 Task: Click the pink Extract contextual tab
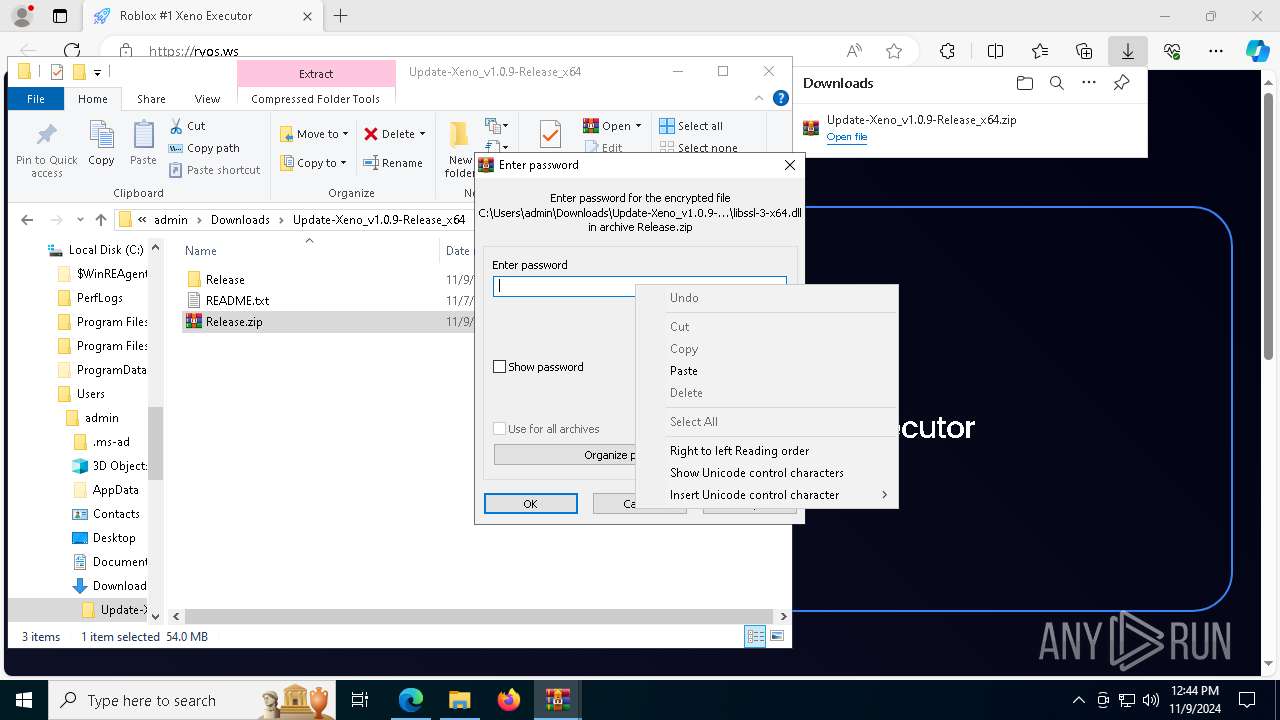click(316, 74)
